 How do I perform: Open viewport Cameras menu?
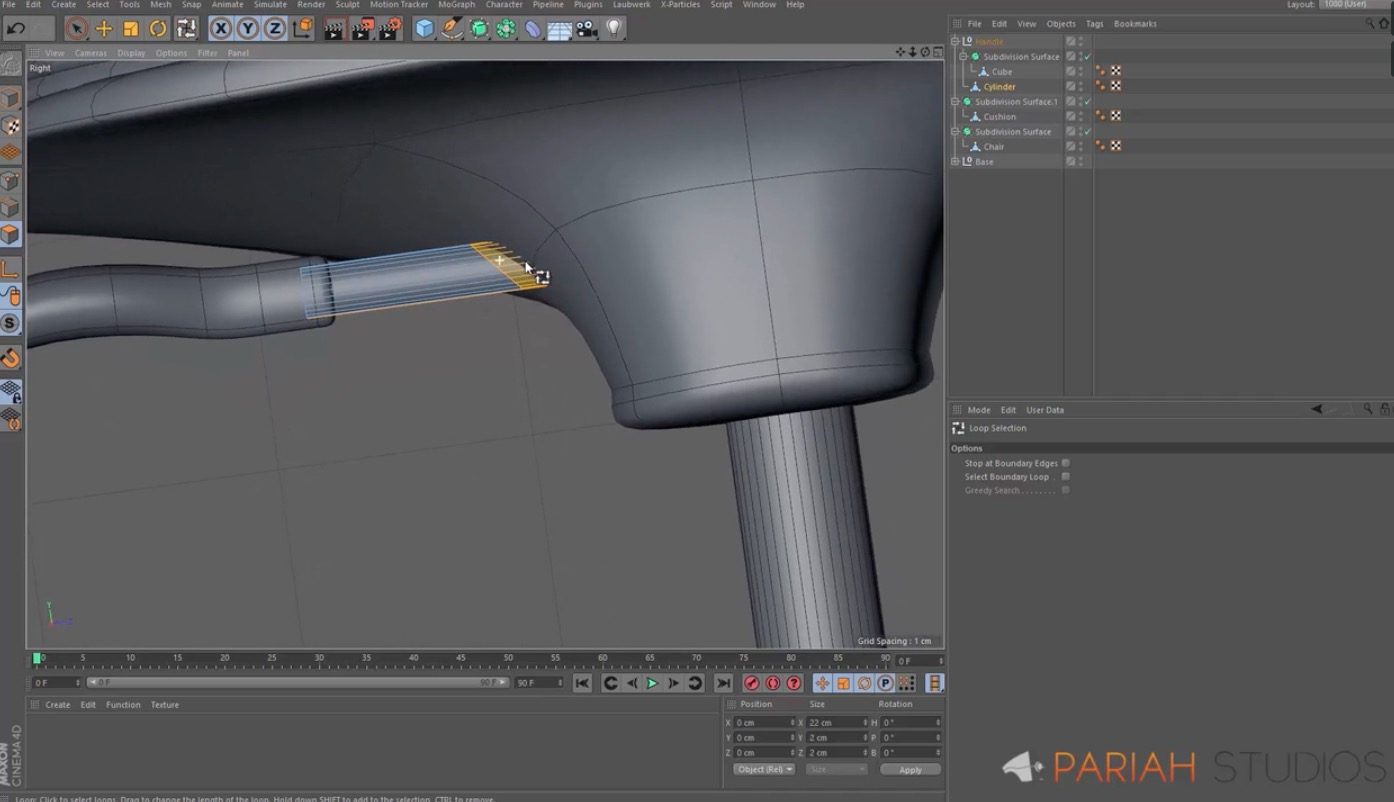tap(91, 53)
